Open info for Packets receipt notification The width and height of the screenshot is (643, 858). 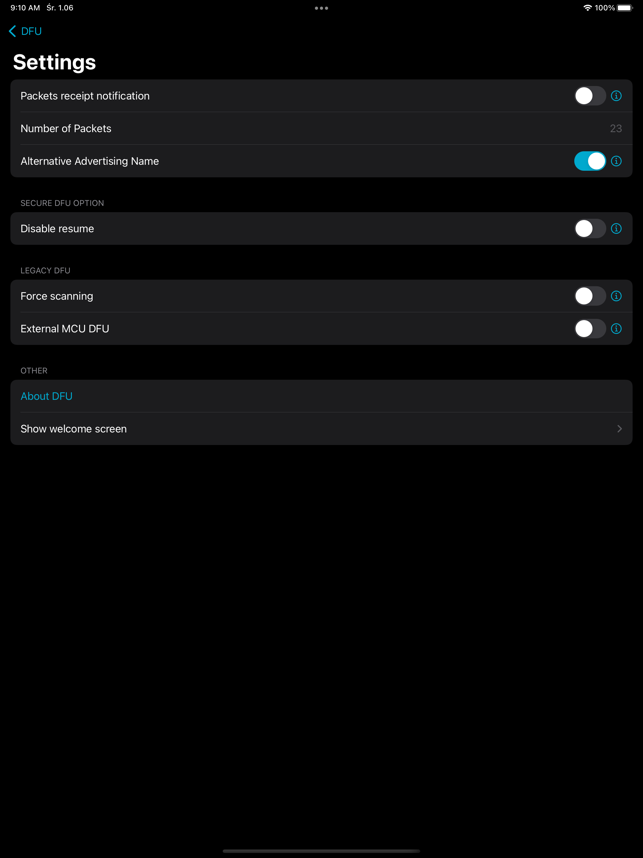coord(616,96)
